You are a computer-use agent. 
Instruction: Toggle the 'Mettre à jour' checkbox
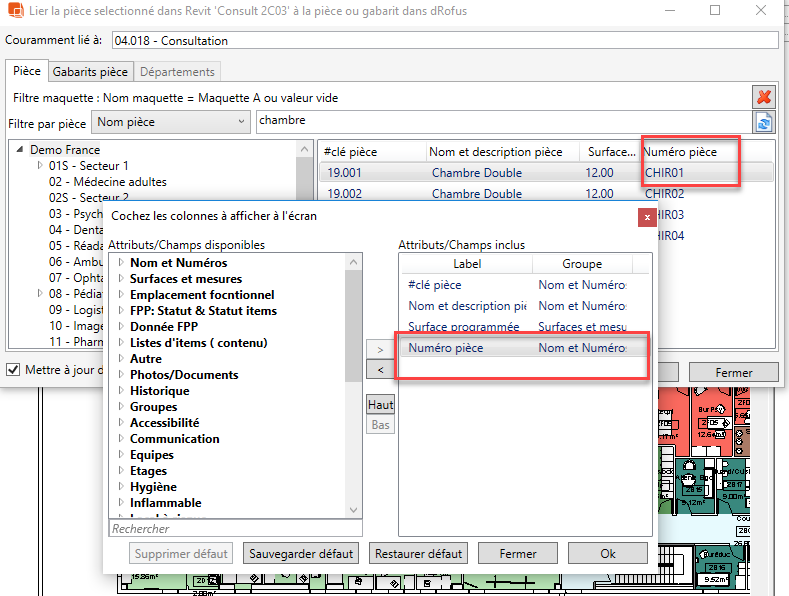click(x=13, y=369)
